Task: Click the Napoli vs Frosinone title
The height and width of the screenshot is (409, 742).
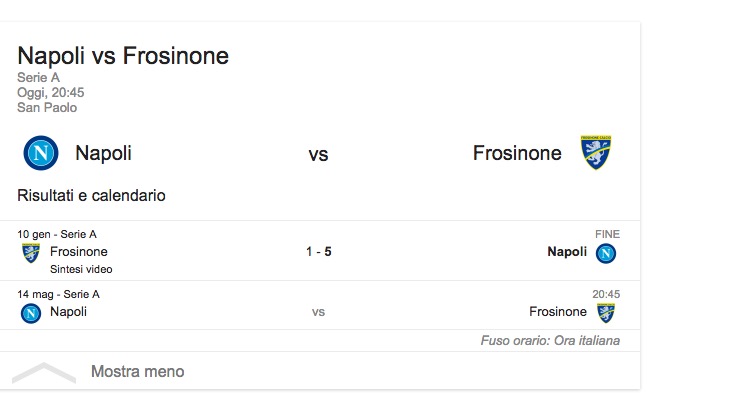Action: 123,55
